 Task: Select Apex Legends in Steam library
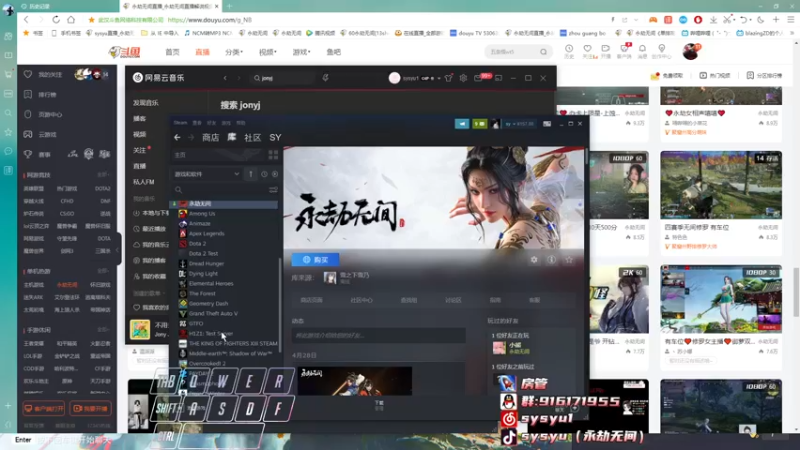pos(207,234)
